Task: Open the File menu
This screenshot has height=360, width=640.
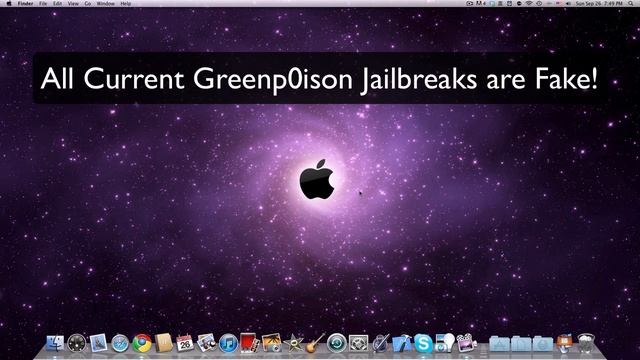Action: click(x=43, y=3)
